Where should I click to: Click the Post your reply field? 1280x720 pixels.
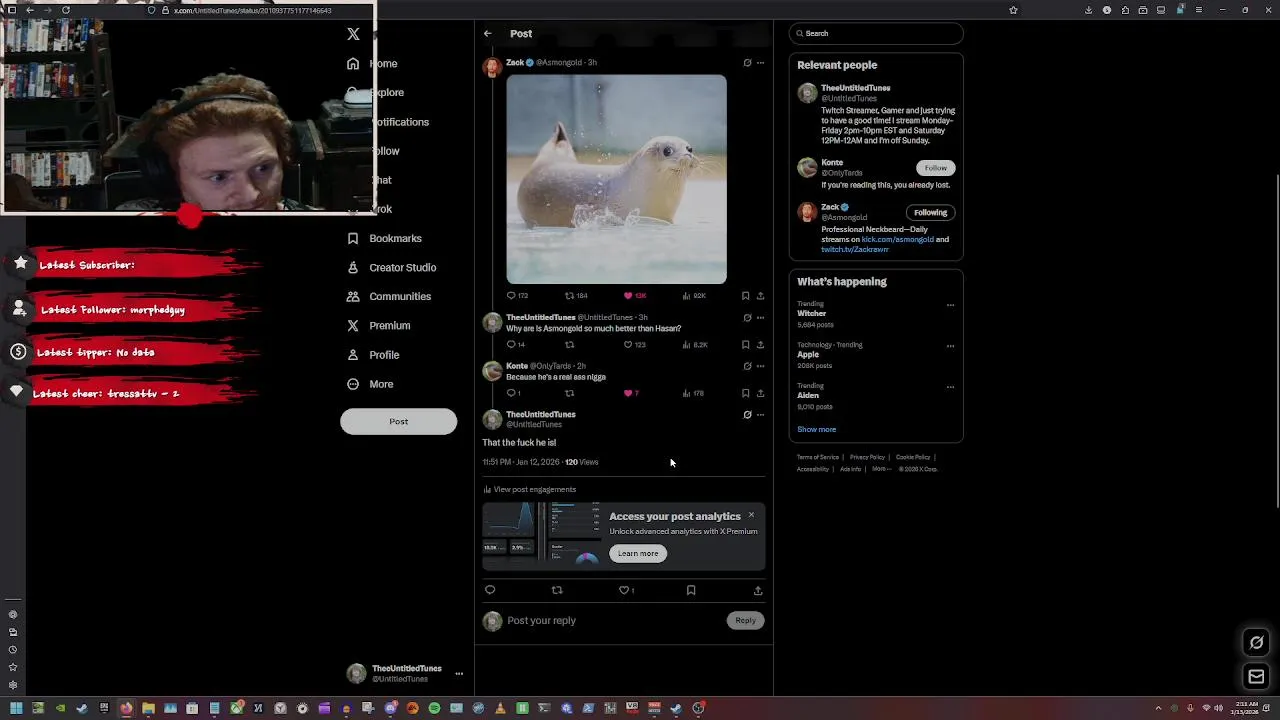coord(612,621)
